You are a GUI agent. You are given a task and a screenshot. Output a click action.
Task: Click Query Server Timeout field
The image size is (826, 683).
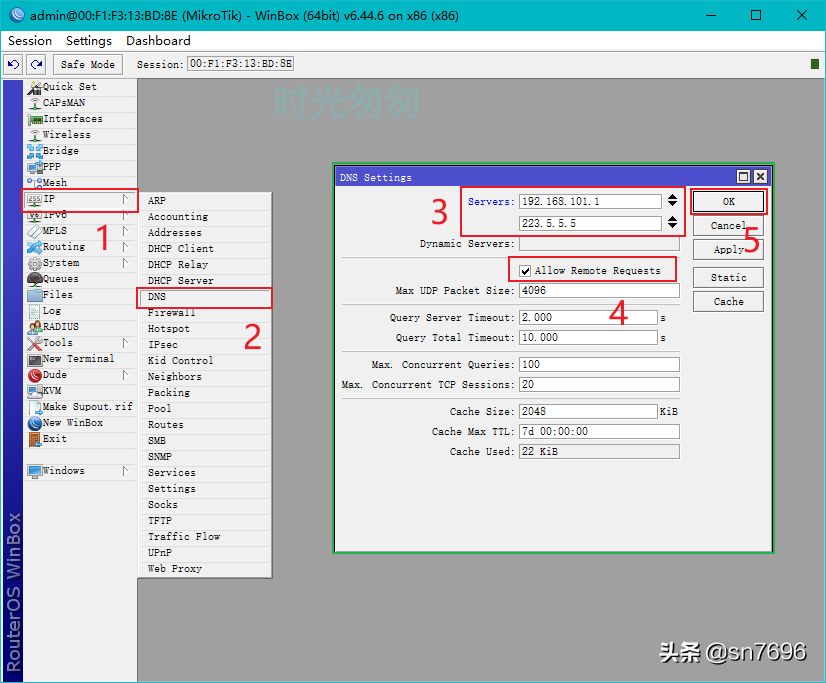pyautogui.click(x=588, y=318)
